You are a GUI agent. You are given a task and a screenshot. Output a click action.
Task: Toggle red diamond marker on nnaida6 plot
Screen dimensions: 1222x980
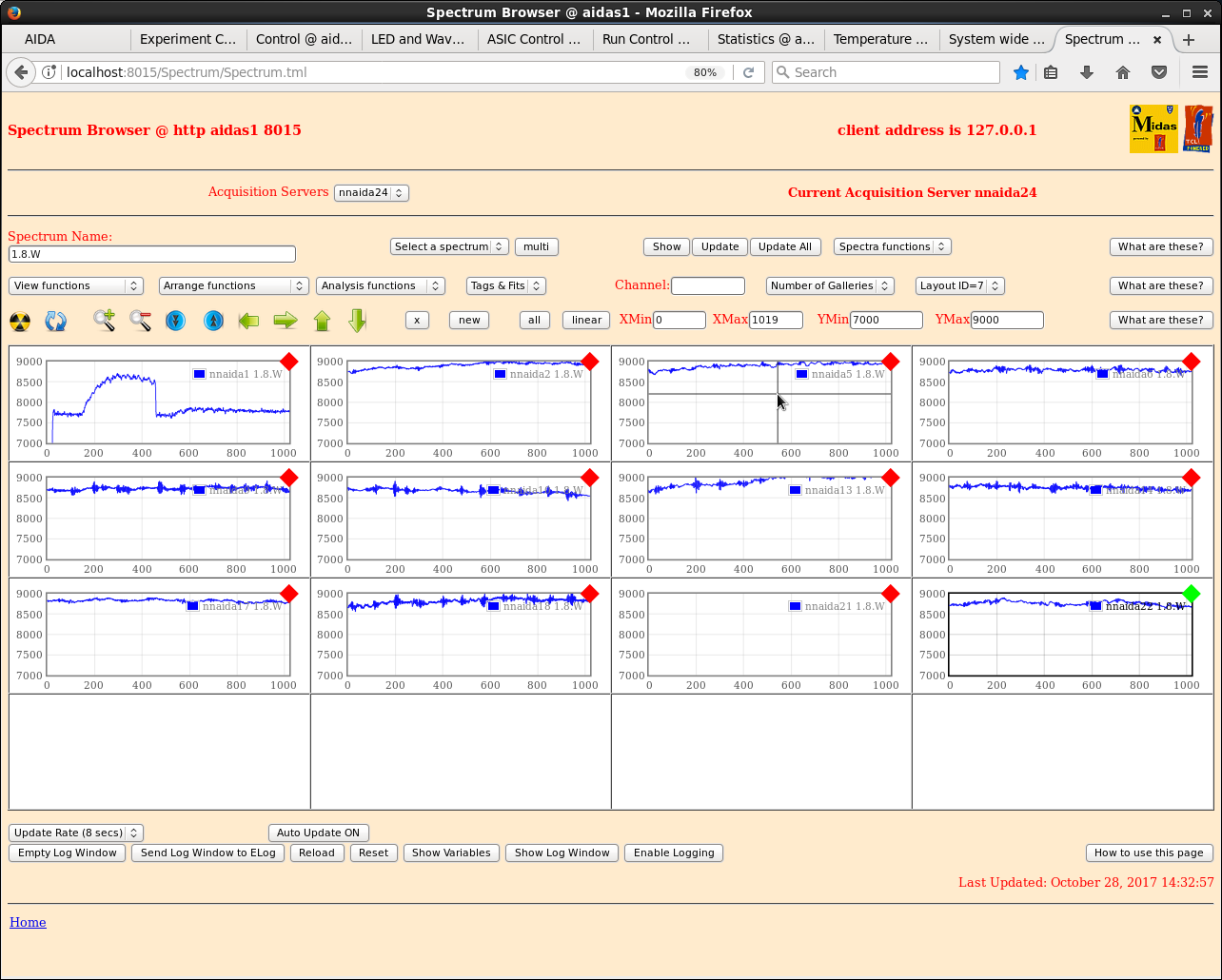pos(1191,362)
